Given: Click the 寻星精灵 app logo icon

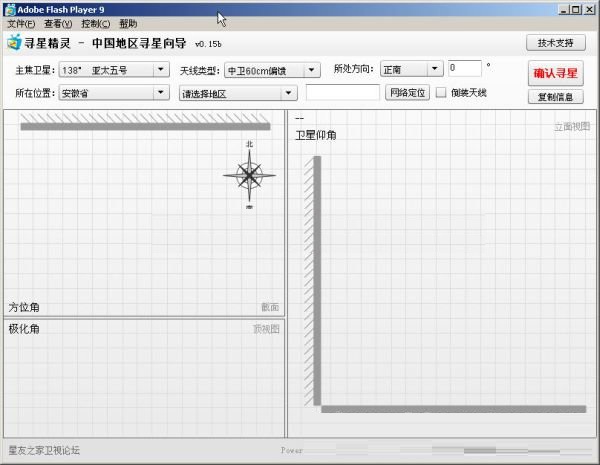Looking at the screenshot, I should (x=15, y=42).
